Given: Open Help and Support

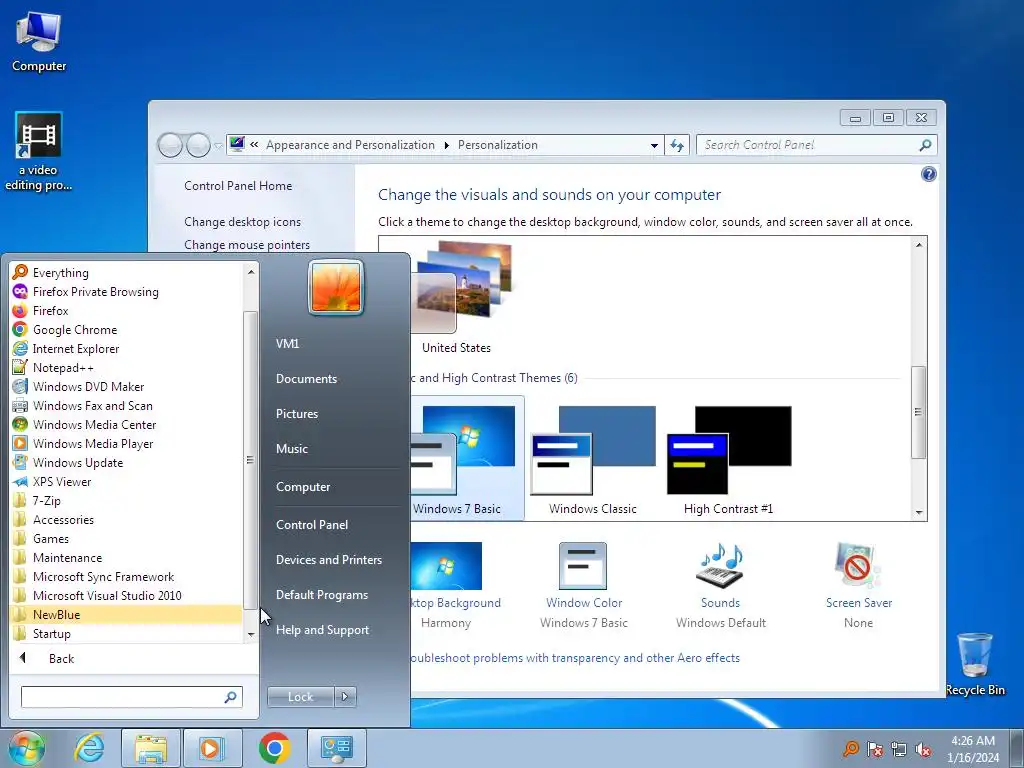Looking at the screenshot, I should 322,630.
